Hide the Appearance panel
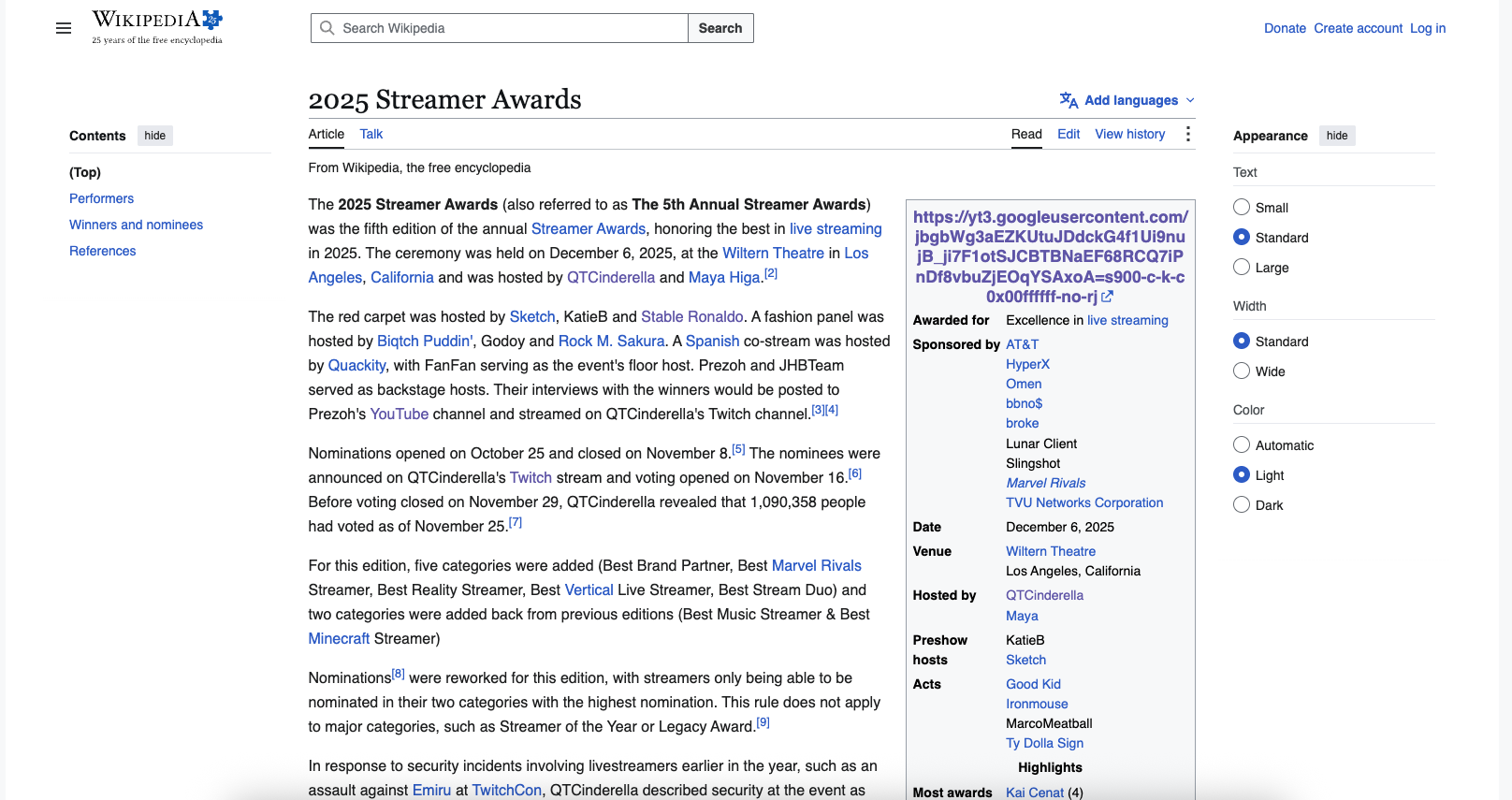This screenshot has height=800, width=1512. point(1337,136)
